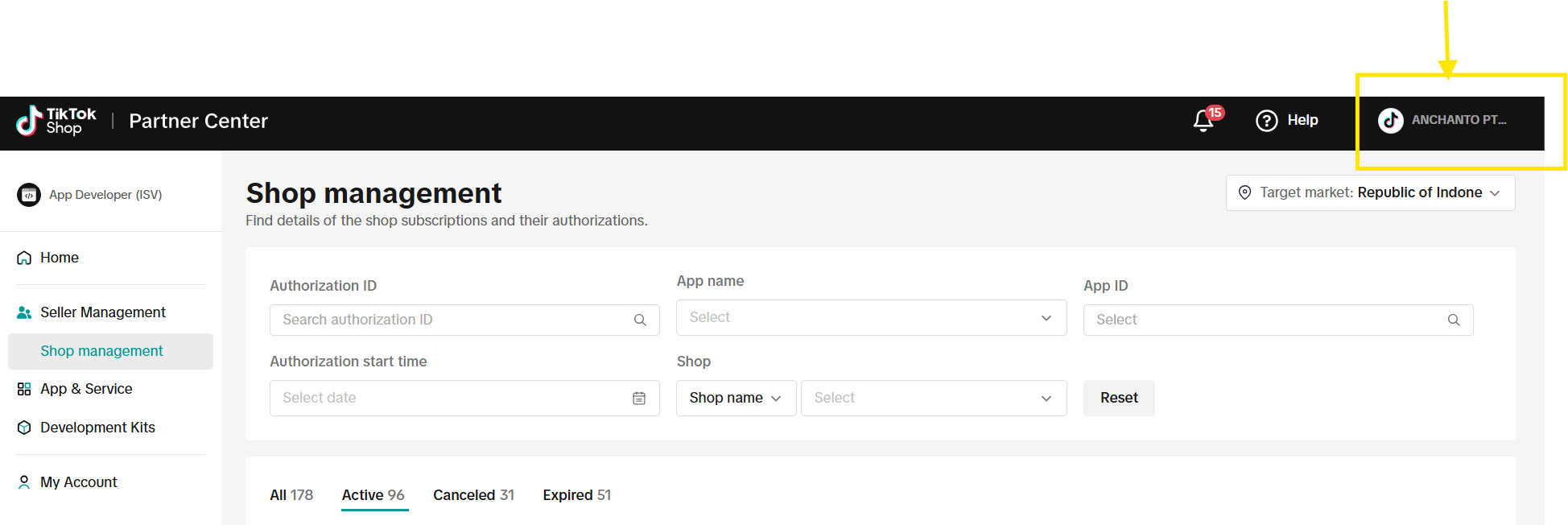The height and width of the screenshot is (525, 1568).
Task: Click the App Developer (ISV) avatar icon
Action: [29, 194]
